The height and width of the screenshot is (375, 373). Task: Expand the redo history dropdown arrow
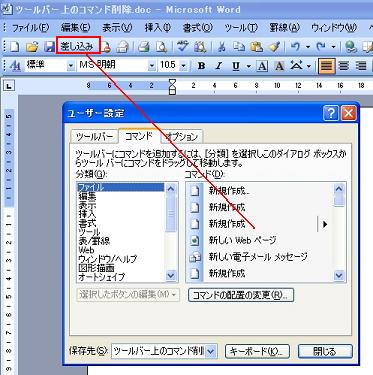(333, 47)
